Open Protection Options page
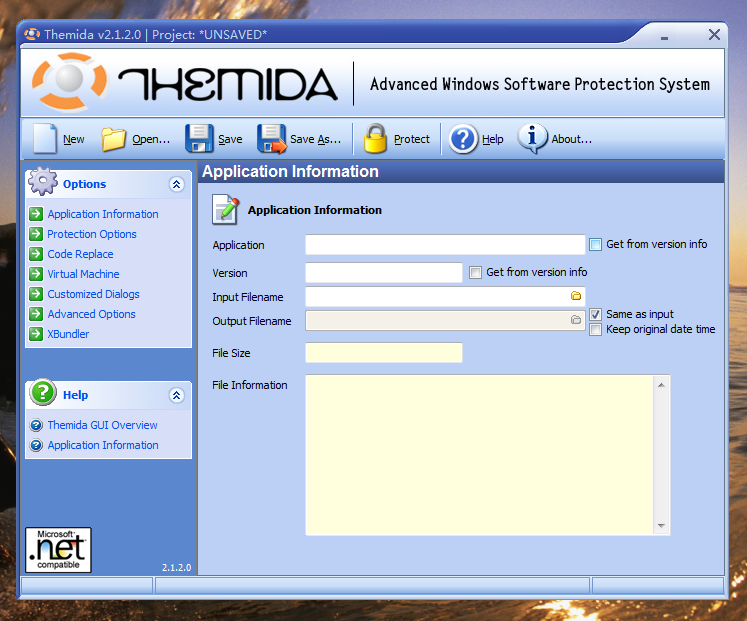Screen dimensions: 747x621 tap(91, 234)
